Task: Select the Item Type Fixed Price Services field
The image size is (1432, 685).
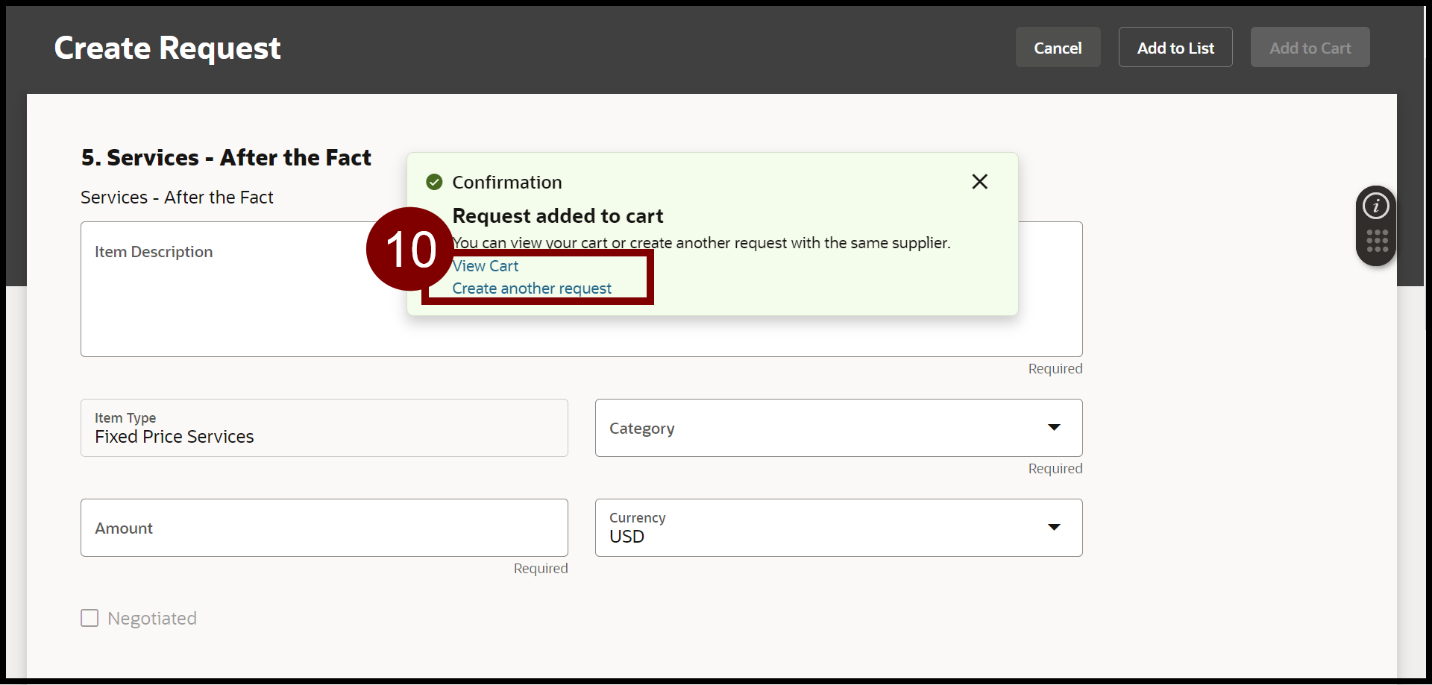Action: tap(324, 428)
